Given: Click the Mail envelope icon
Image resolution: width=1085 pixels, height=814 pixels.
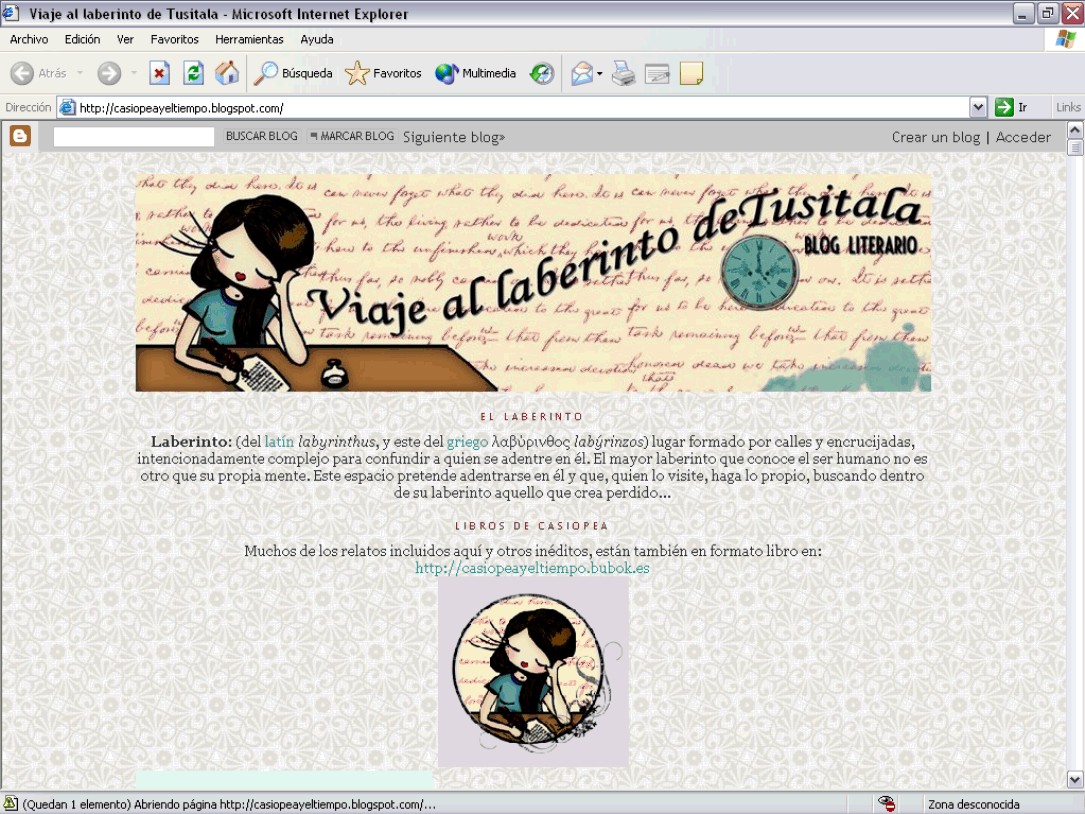Looking at the screenshot, I should click(x=581, y=73).
